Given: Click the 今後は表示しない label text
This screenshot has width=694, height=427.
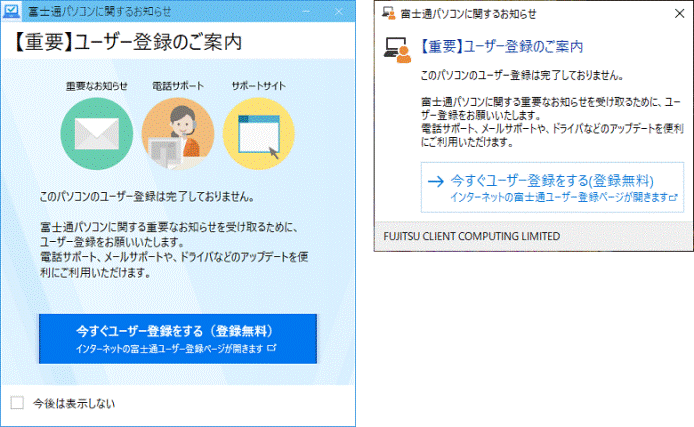Looking at the screenshot, I should point(74,403).
